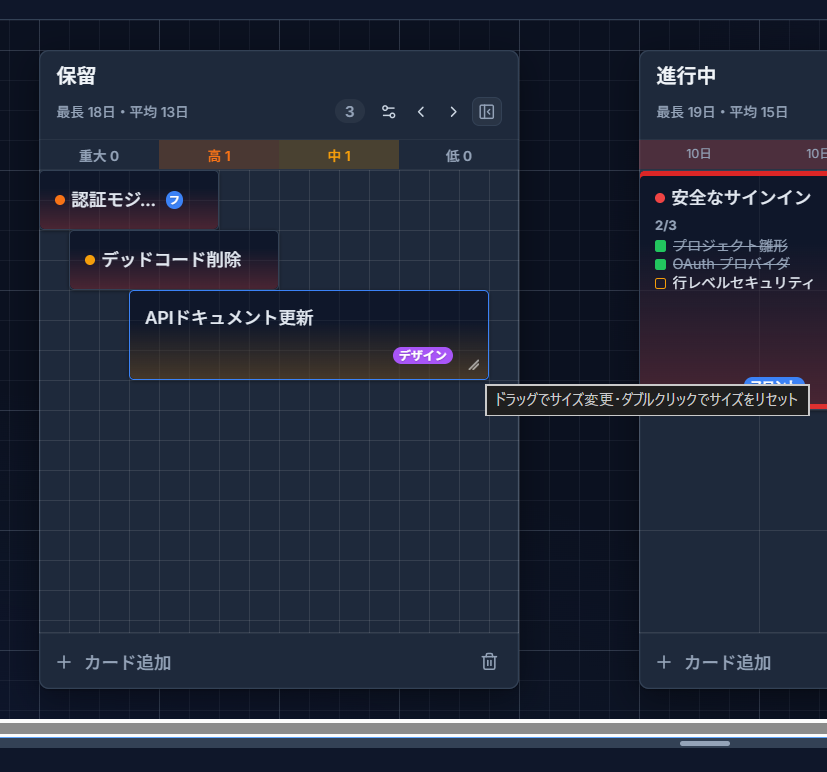Click the 進行中 column title
This screenshot has height=772, width=827.
[686, 76]
